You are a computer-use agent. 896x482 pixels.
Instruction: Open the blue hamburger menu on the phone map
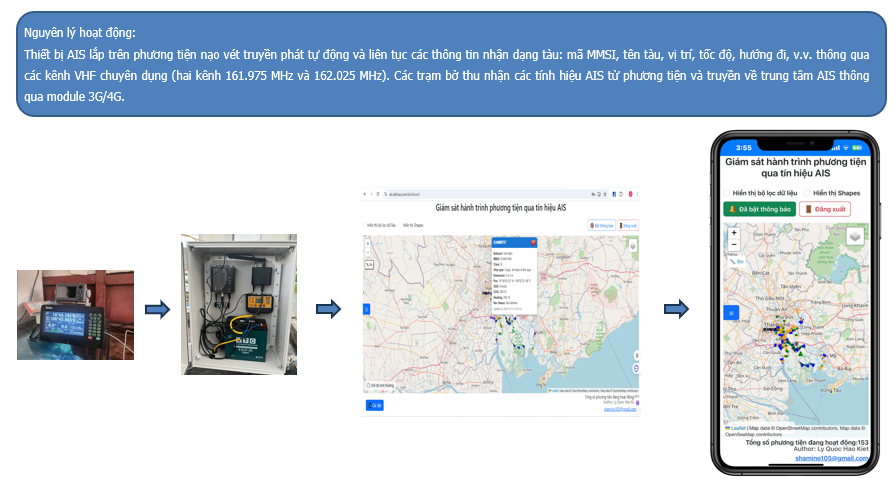(x=731, y=312)
